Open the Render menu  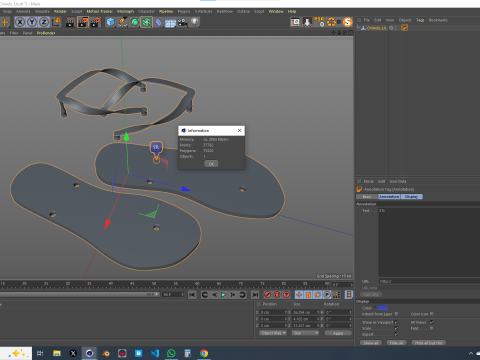pos(60,11)
